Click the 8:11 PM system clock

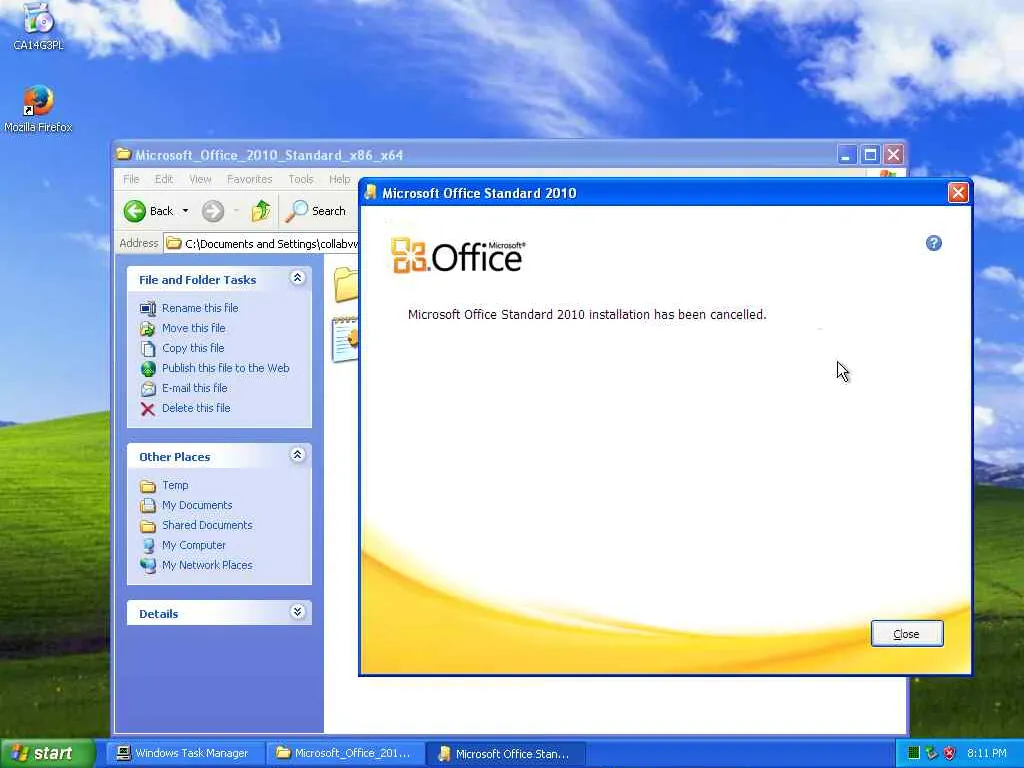(987, 753)
